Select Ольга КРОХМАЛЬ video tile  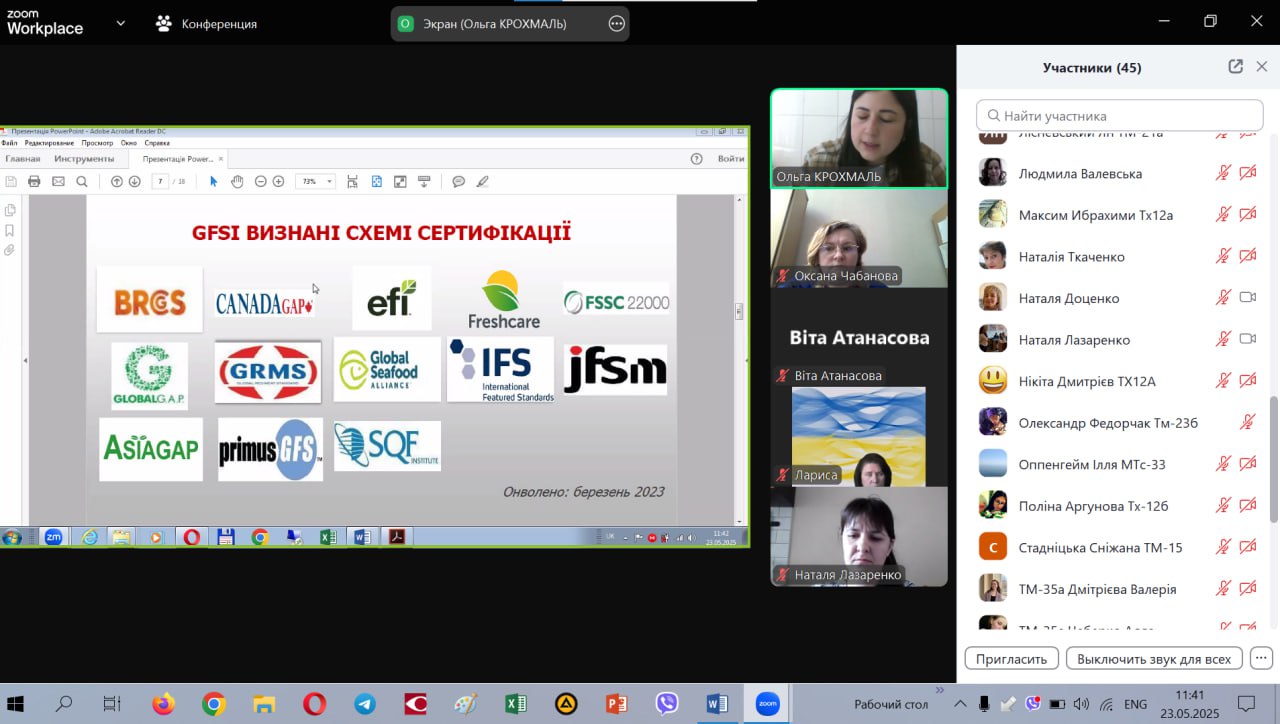pos(859,138)
